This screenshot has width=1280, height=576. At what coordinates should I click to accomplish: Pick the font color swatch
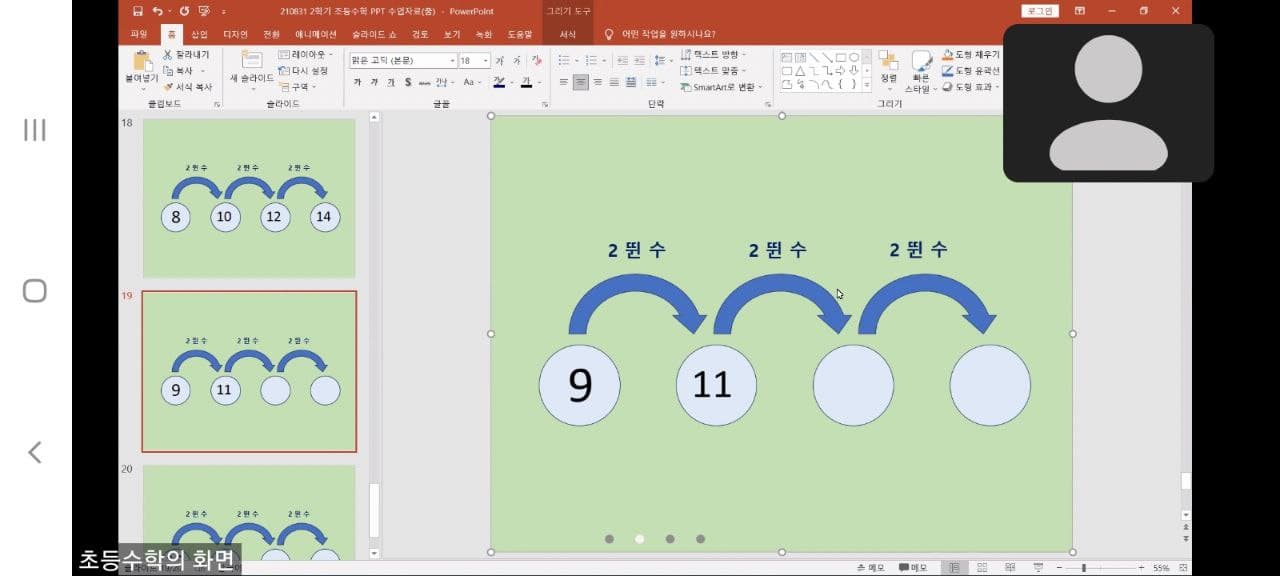(x=526, y=82)
